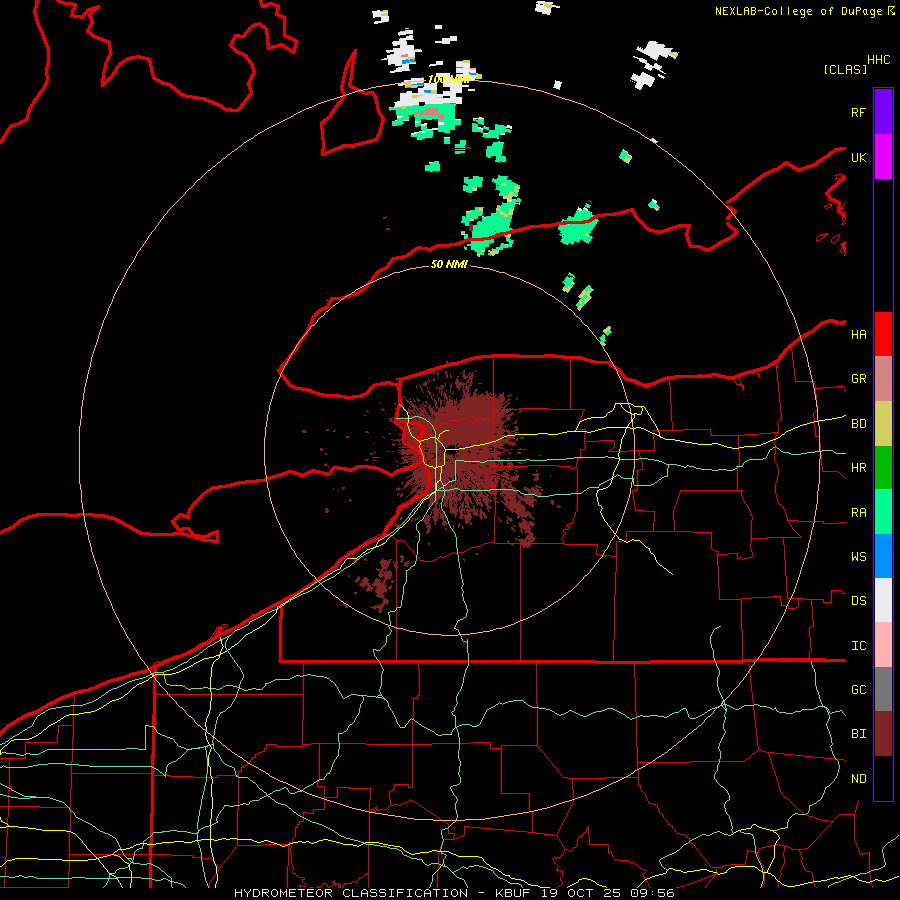Viewport: 900px width, 900px height.
Task: Click the yellow BD legend color swatch
Action: click(883, 423)
